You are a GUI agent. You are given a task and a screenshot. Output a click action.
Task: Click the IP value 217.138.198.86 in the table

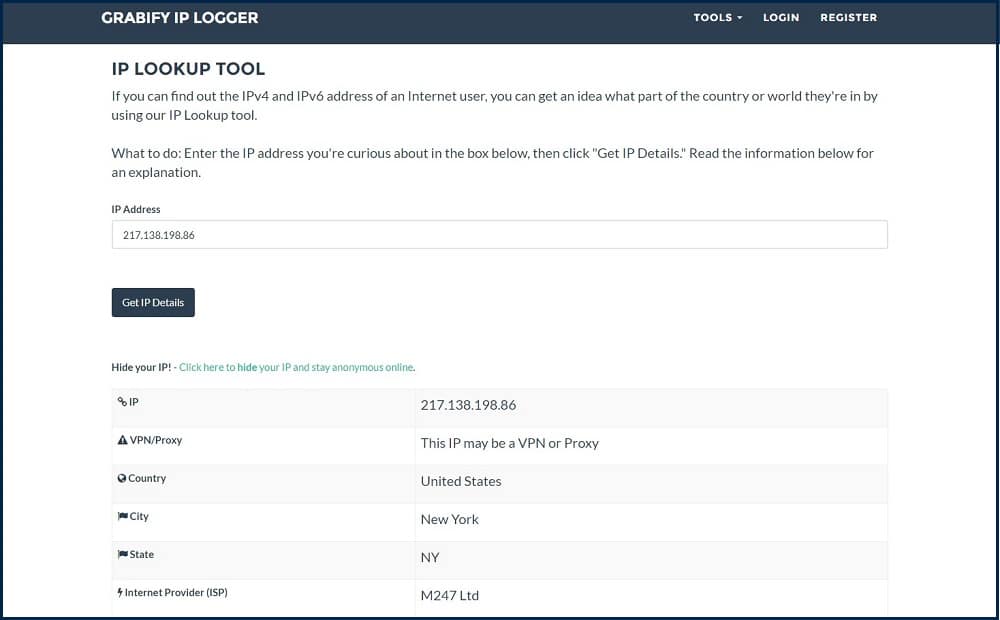468,405
